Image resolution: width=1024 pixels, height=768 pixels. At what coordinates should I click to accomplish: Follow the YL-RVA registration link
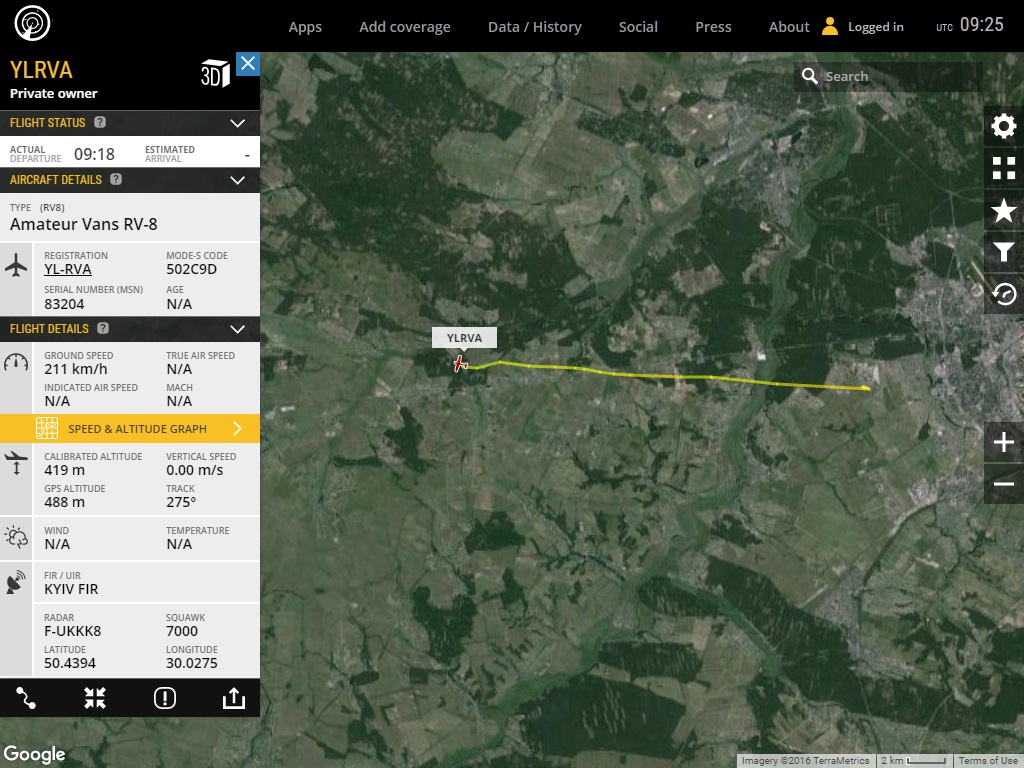click(x=68, y=270)
